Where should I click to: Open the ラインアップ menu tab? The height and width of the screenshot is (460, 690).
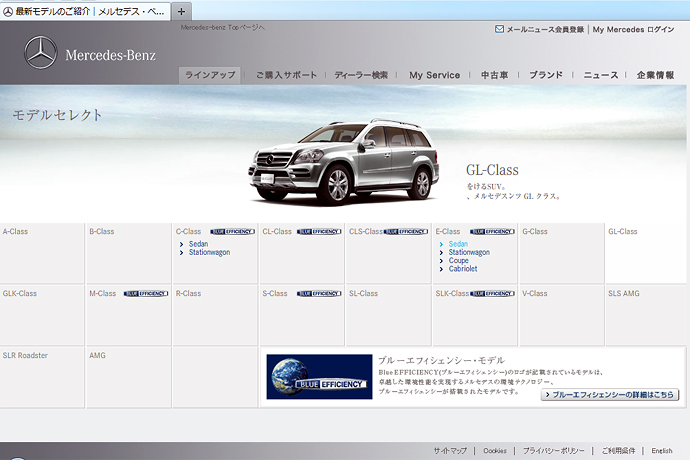tap(210, 75)
